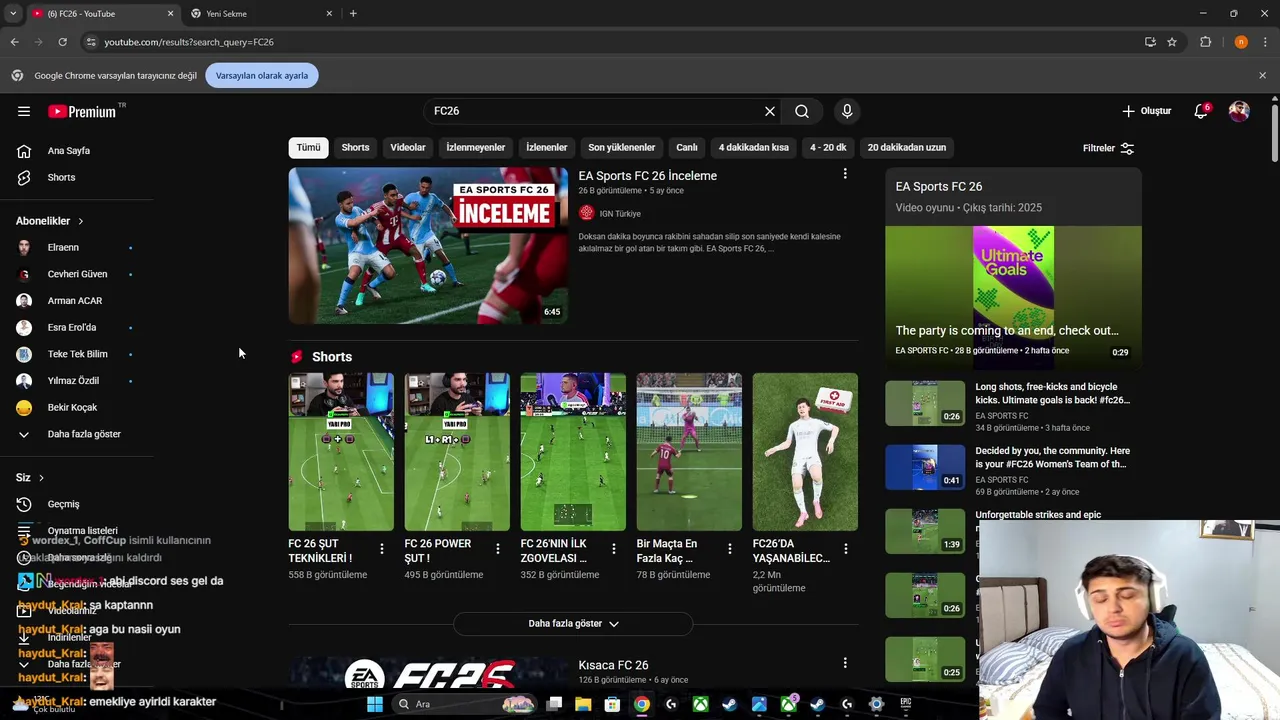Expand the Siz section chevron

41,478
